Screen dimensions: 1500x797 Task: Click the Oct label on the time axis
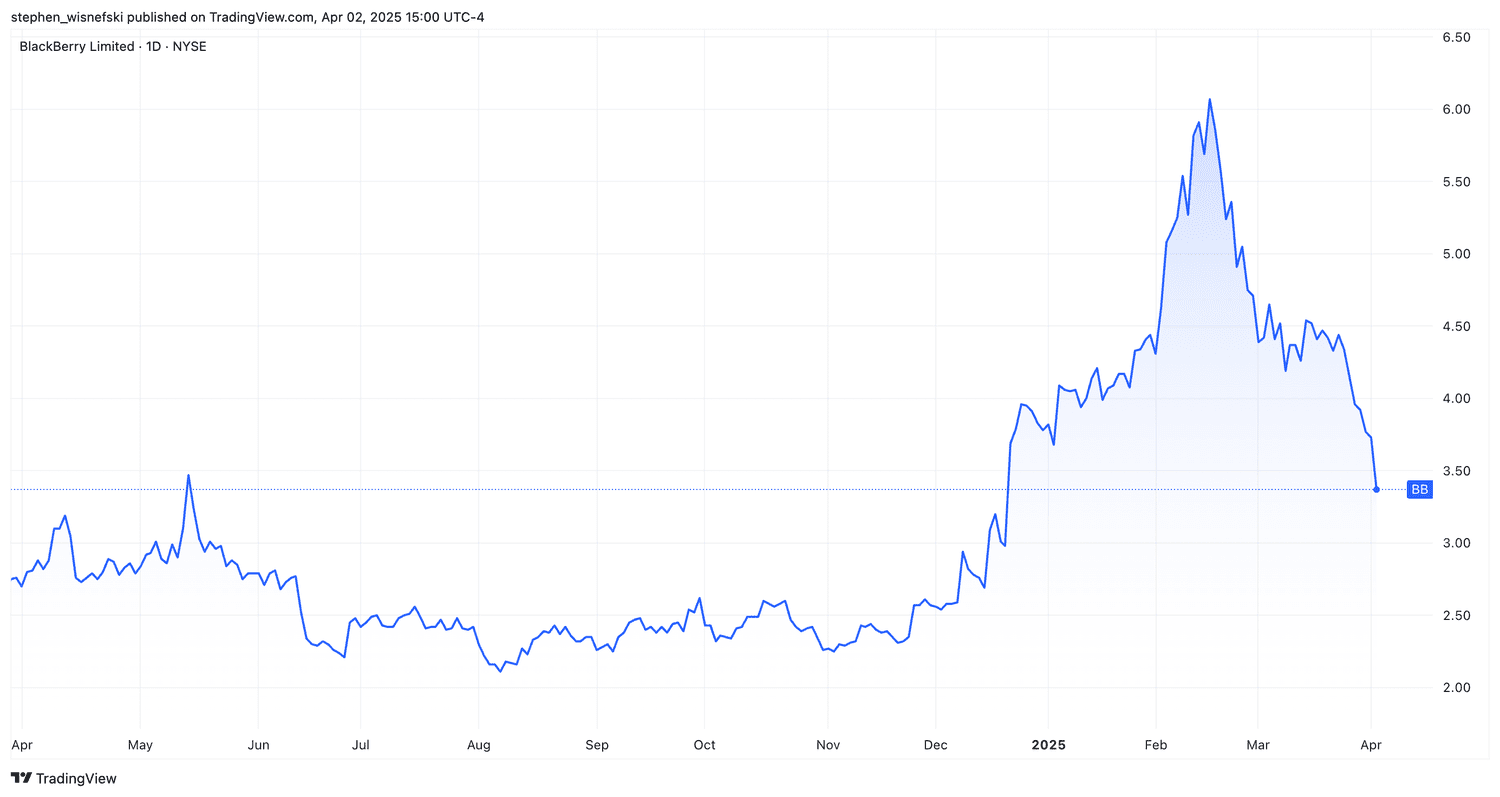tap(704, 745)
